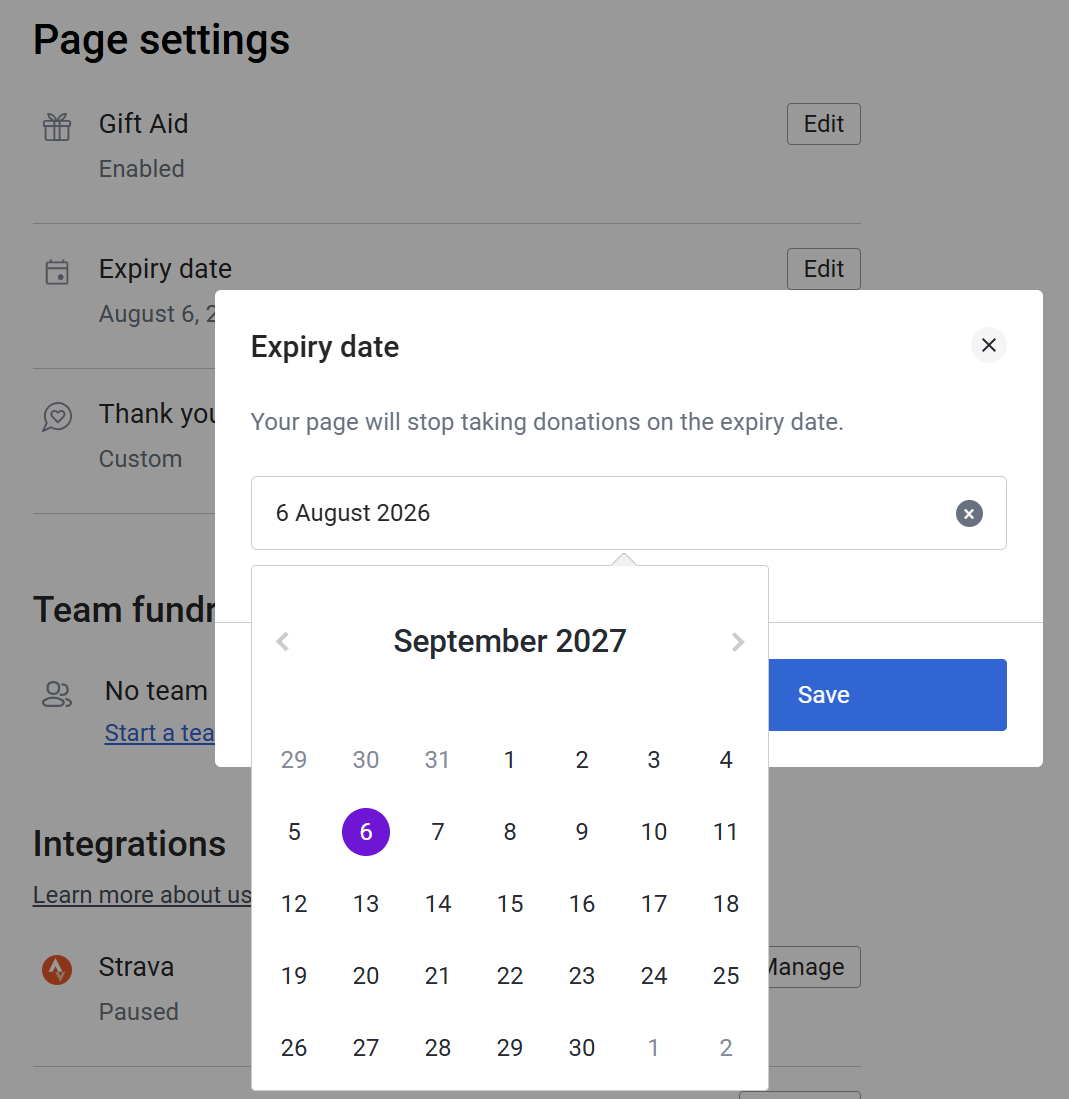Select greyed-out 31 from previous month
1069x1099 pixels.
click(437, 760)
